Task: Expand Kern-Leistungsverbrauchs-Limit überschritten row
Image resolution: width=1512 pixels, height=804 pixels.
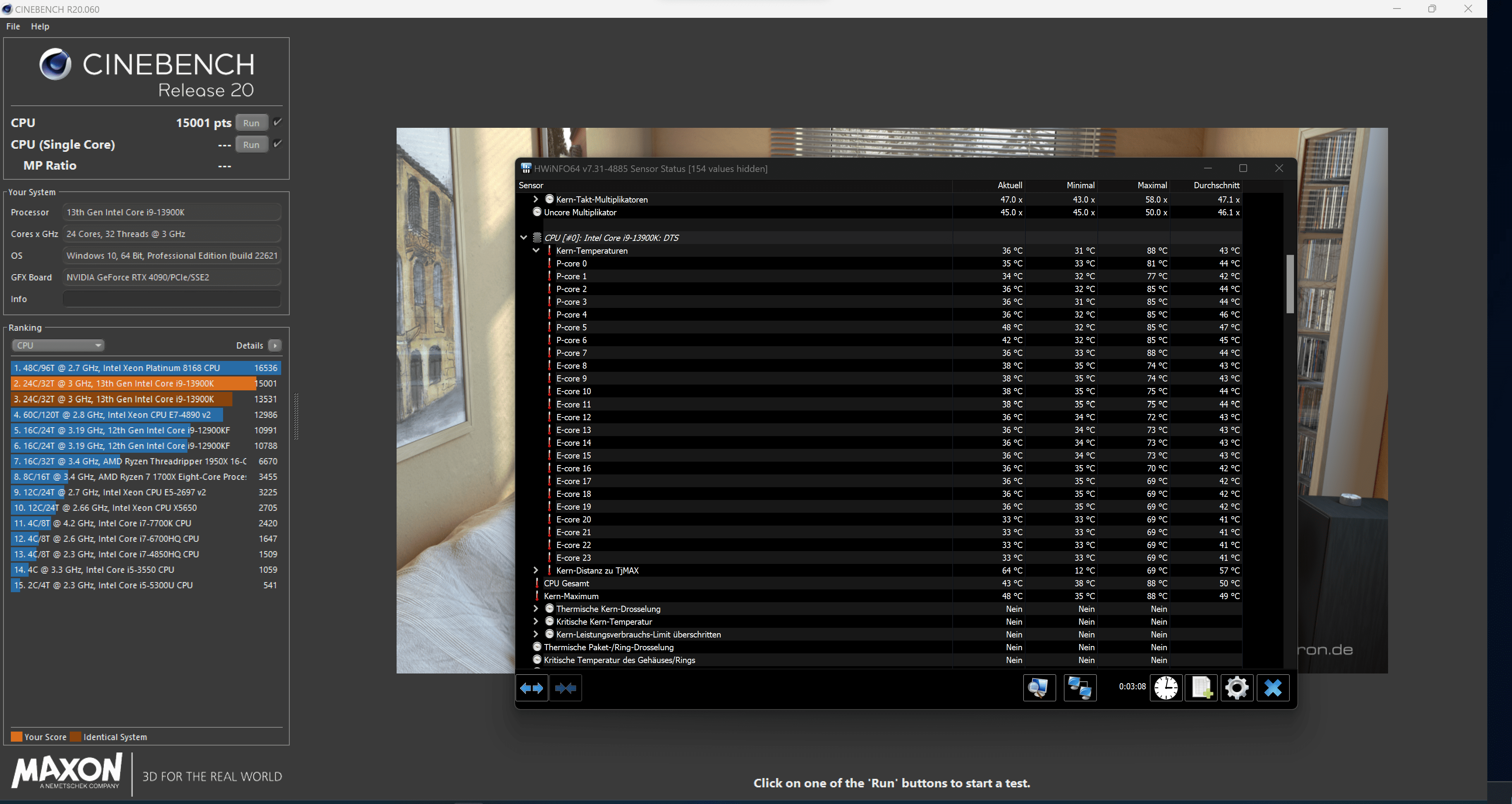Action: click(x=535, y=634)
